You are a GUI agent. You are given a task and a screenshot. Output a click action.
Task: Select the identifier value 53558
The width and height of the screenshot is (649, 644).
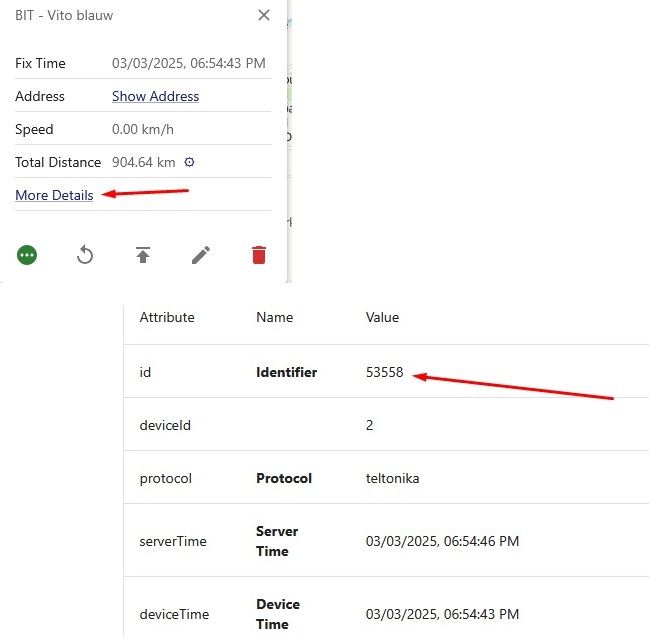[x=384, y=372]
